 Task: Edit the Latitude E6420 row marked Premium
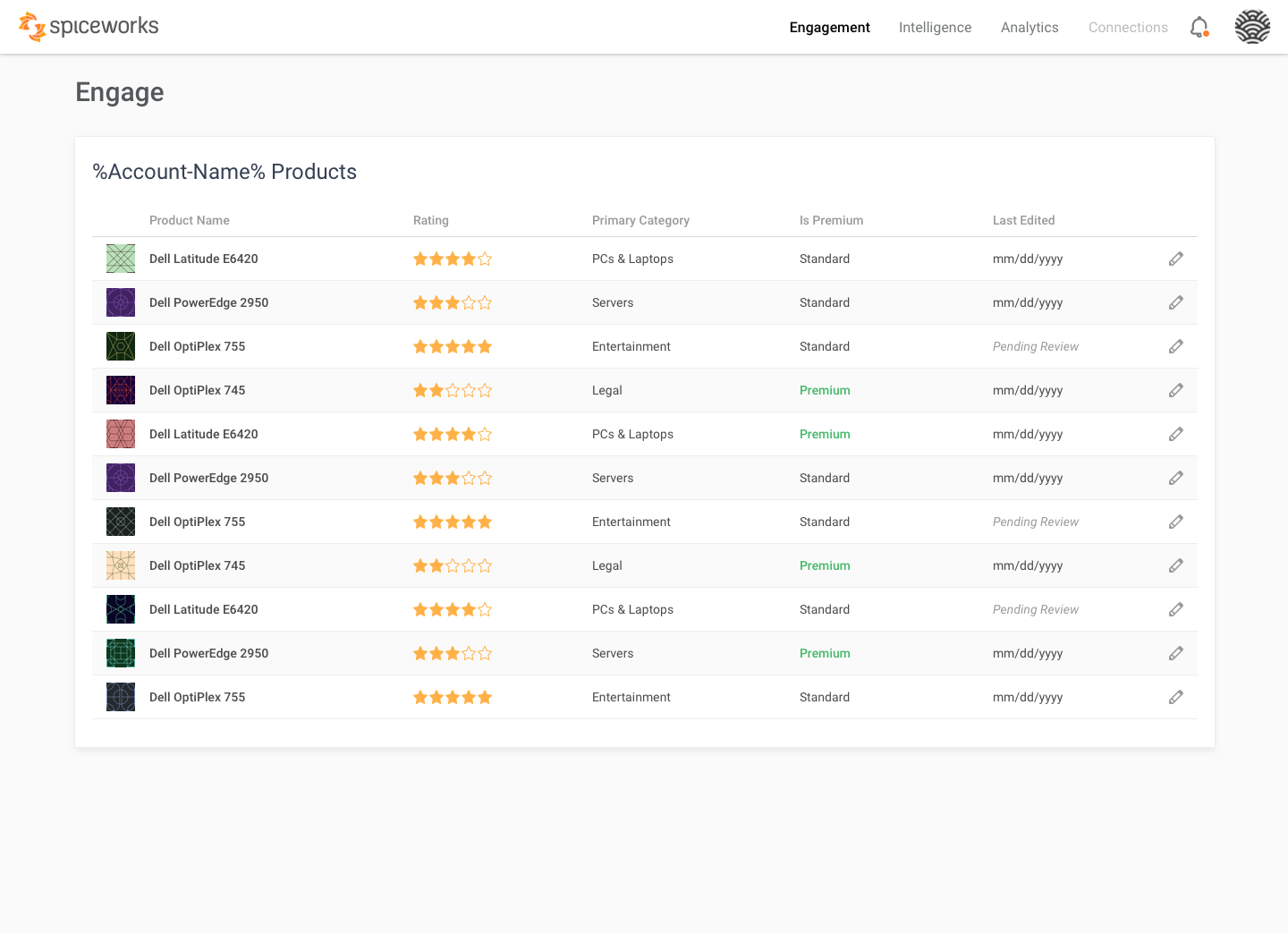[1176, 434]
